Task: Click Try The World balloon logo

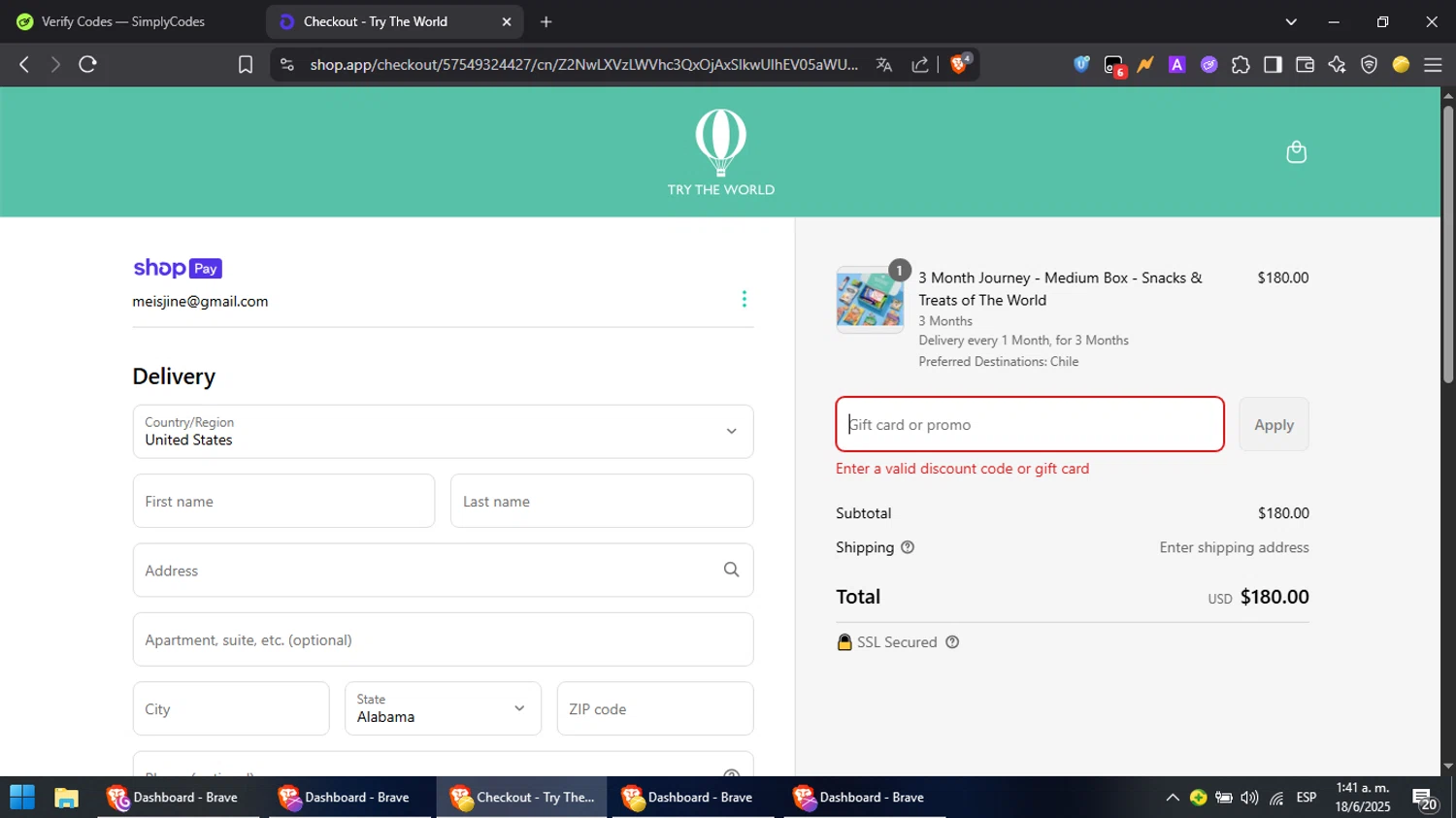Action: coord(720,151)
